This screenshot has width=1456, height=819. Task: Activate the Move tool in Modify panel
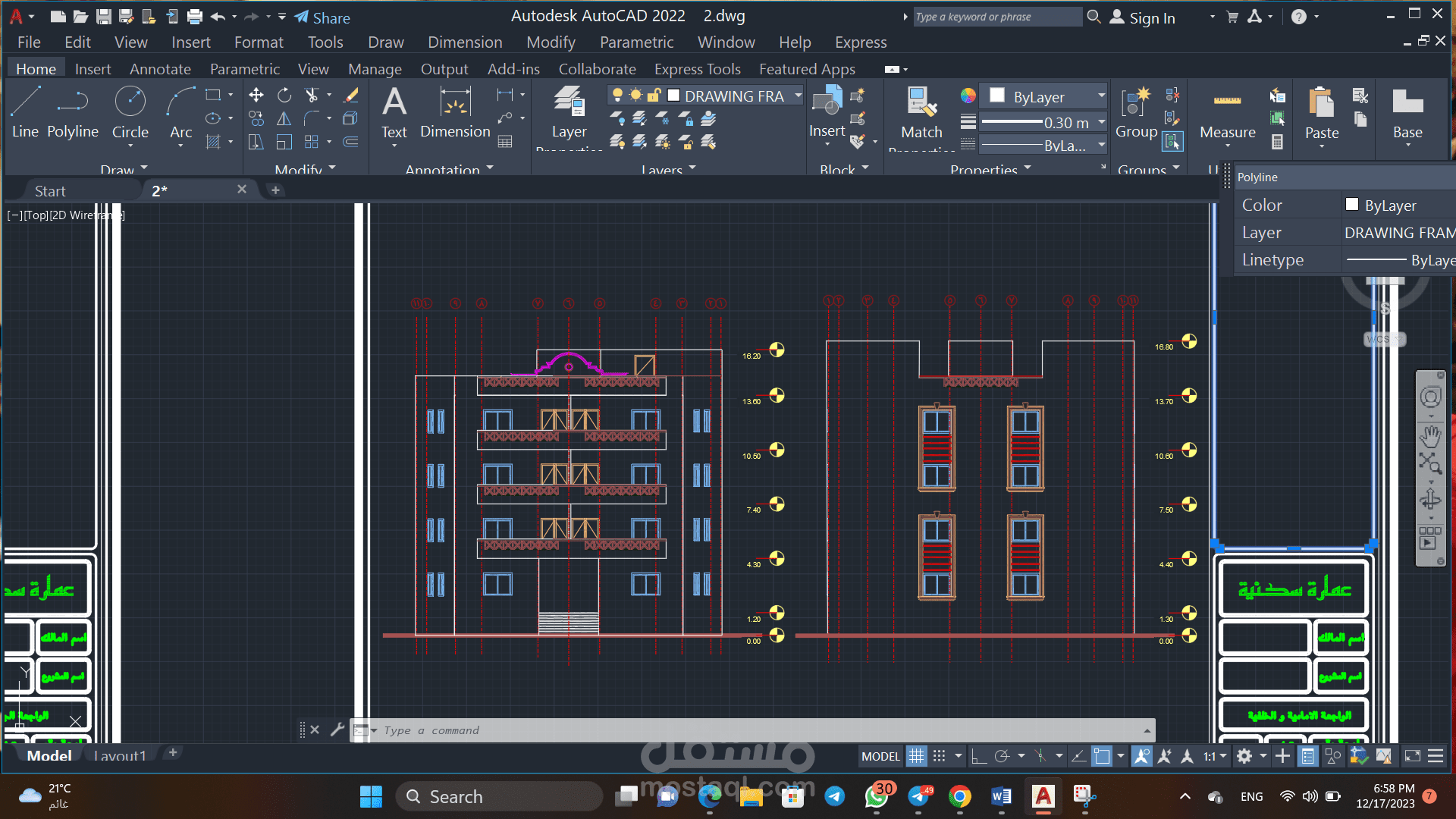pos(256,95)
